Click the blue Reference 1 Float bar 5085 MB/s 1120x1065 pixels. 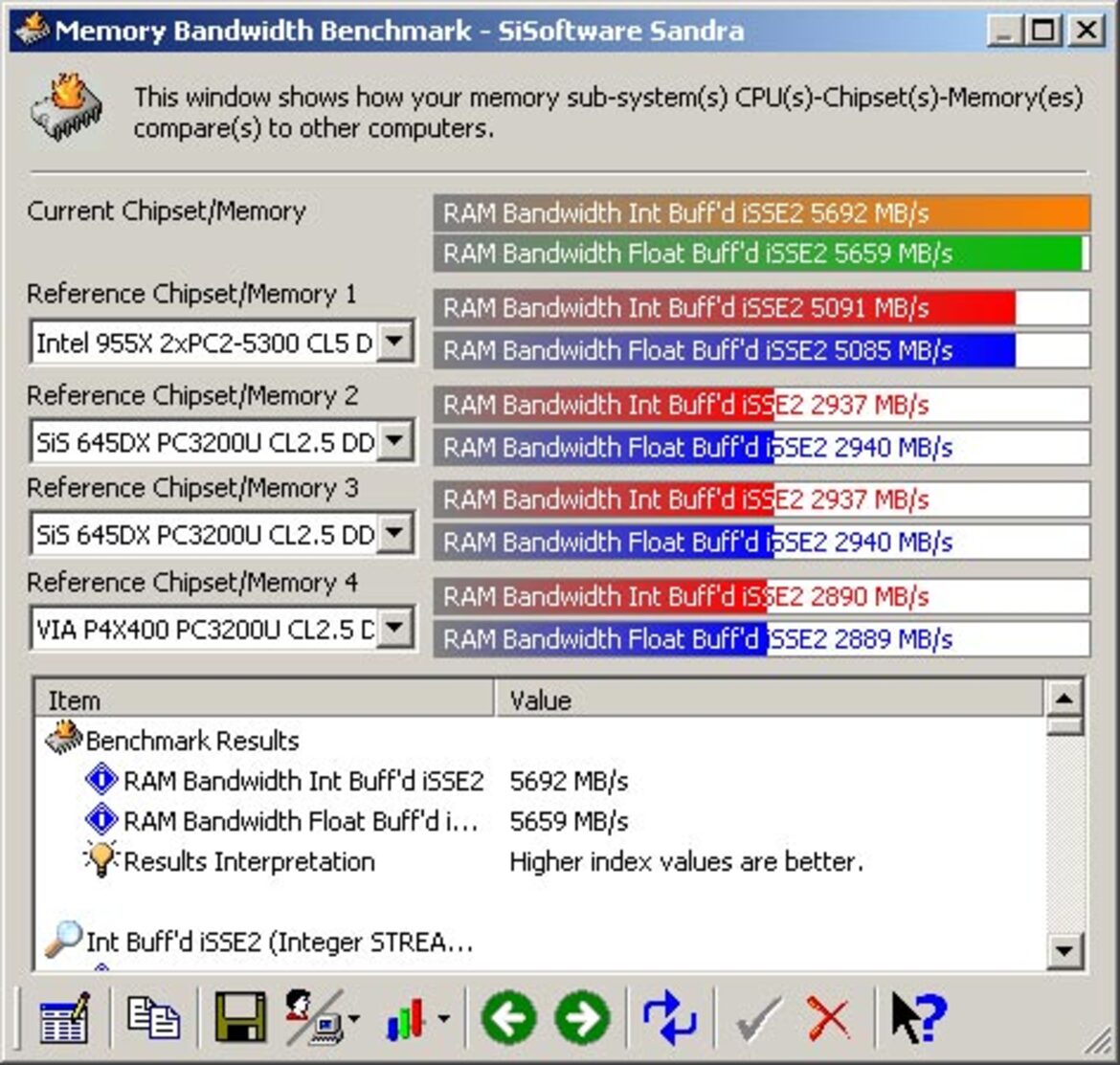coord(761,350)
